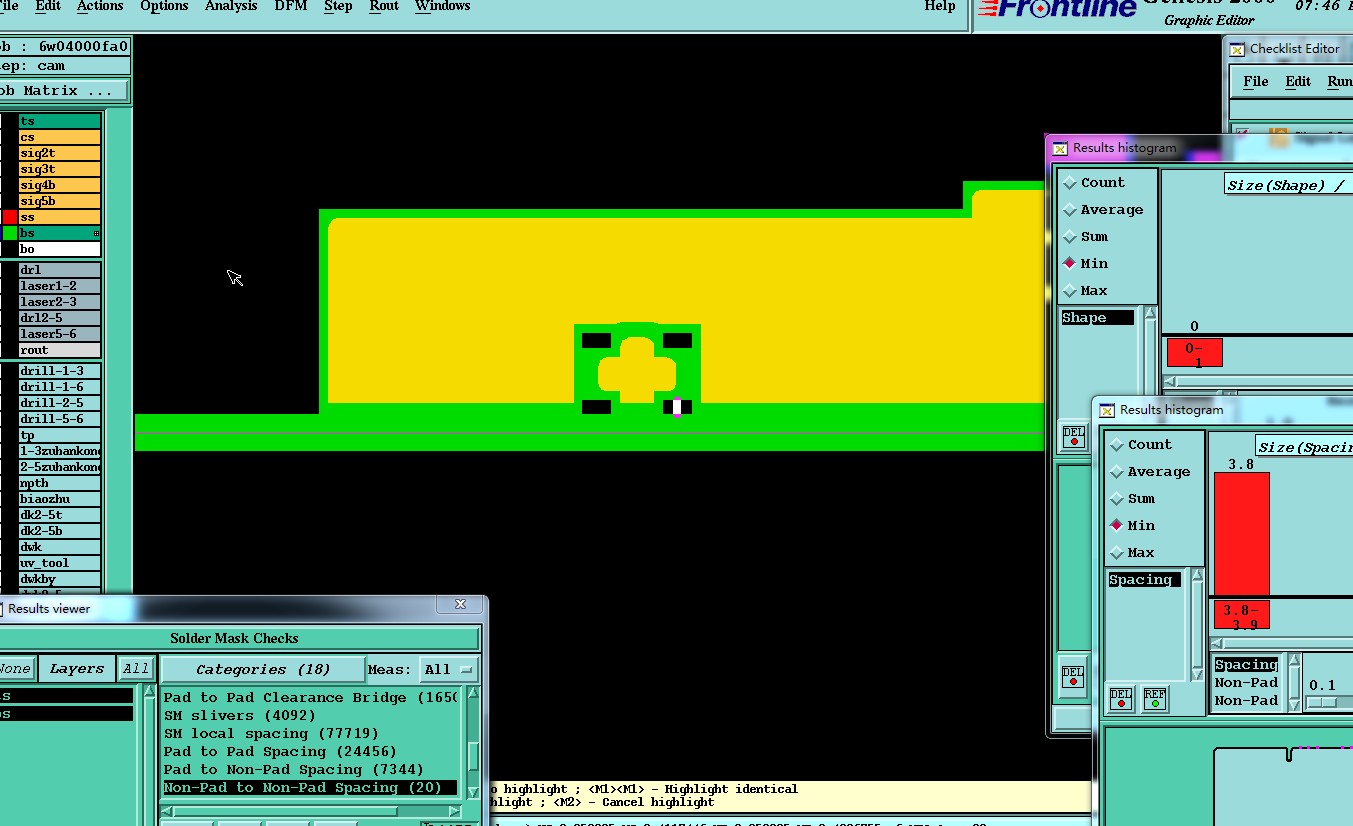Click the Job Matrix button

click(64, 91)
